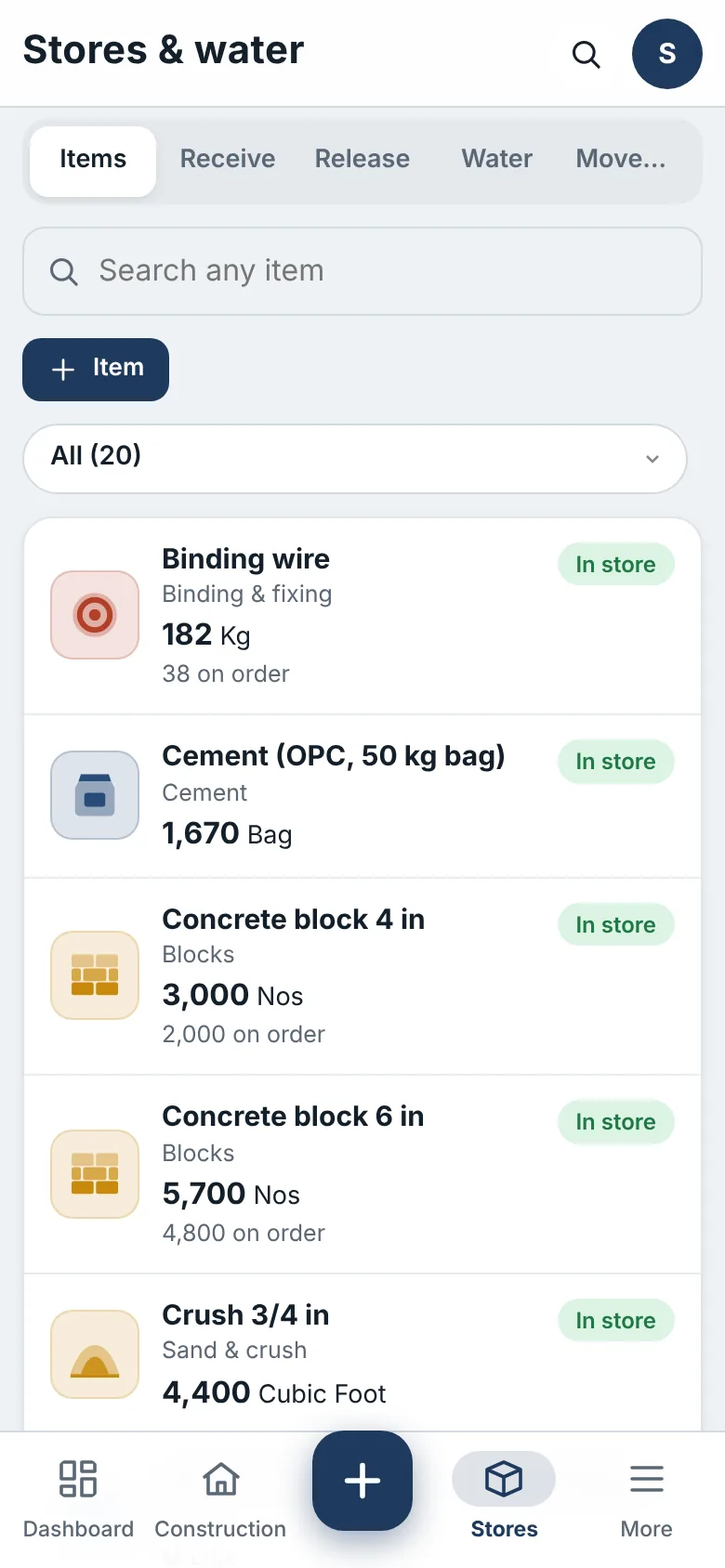The image size is (725, 1568).
Task: Open the search magnifier in header
Action: click(x=586, y=54)
